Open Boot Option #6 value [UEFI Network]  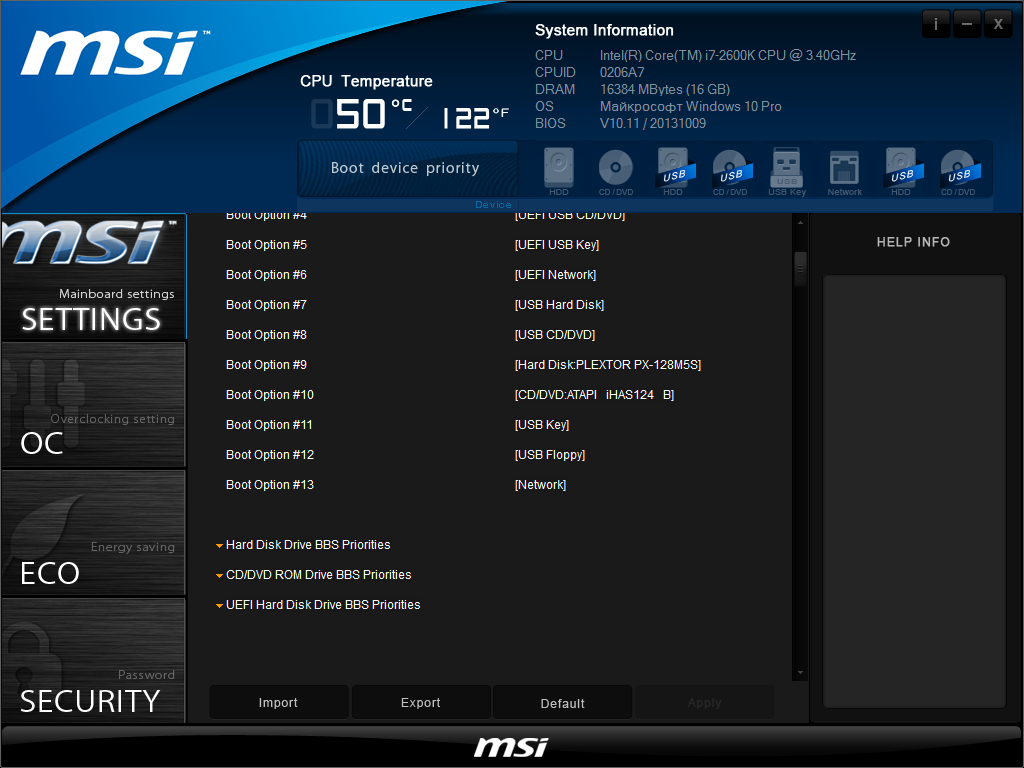pyautogui.click(x=555, y=275)
